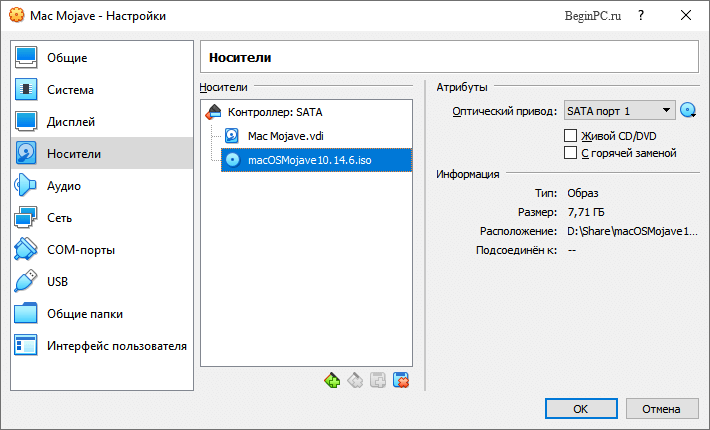
Task: Select the Сеть category
Action: click(102, 218)
